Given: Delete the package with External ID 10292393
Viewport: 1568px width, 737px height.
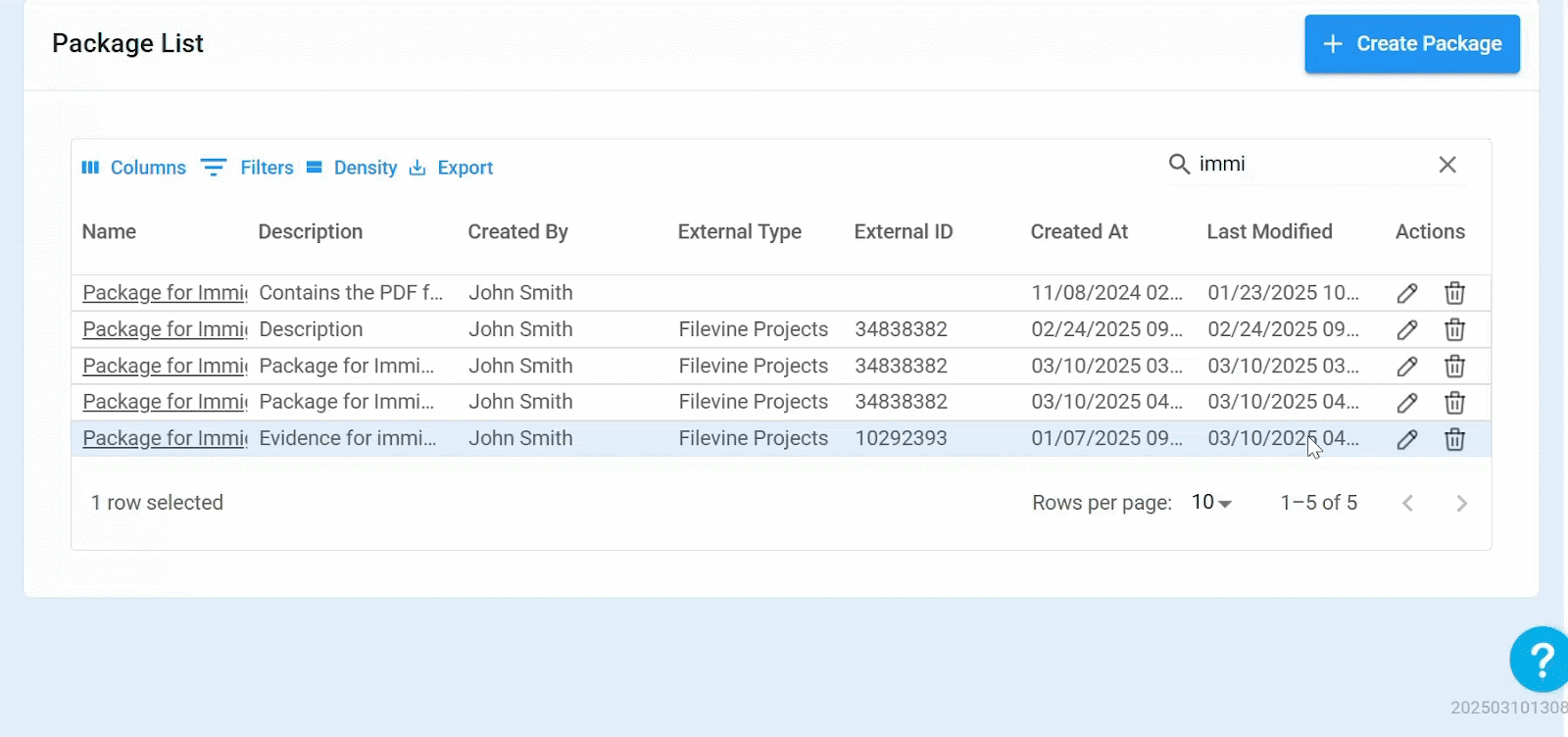Looking at the screenshot, I should click(1454, 439).
